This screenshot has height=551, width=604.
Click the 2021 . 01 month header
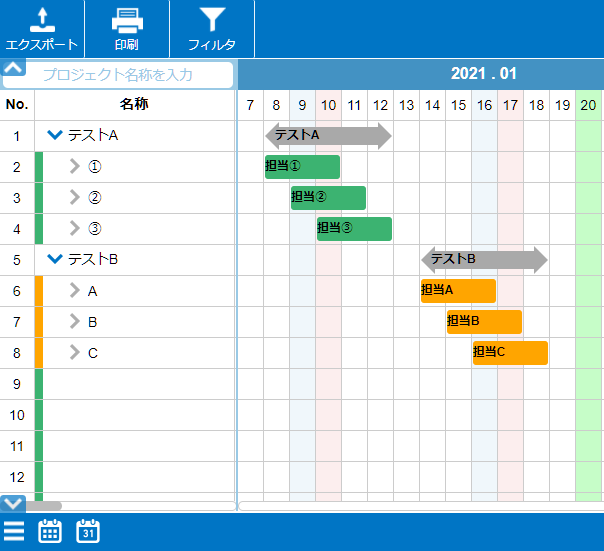[x=484, y=74]
